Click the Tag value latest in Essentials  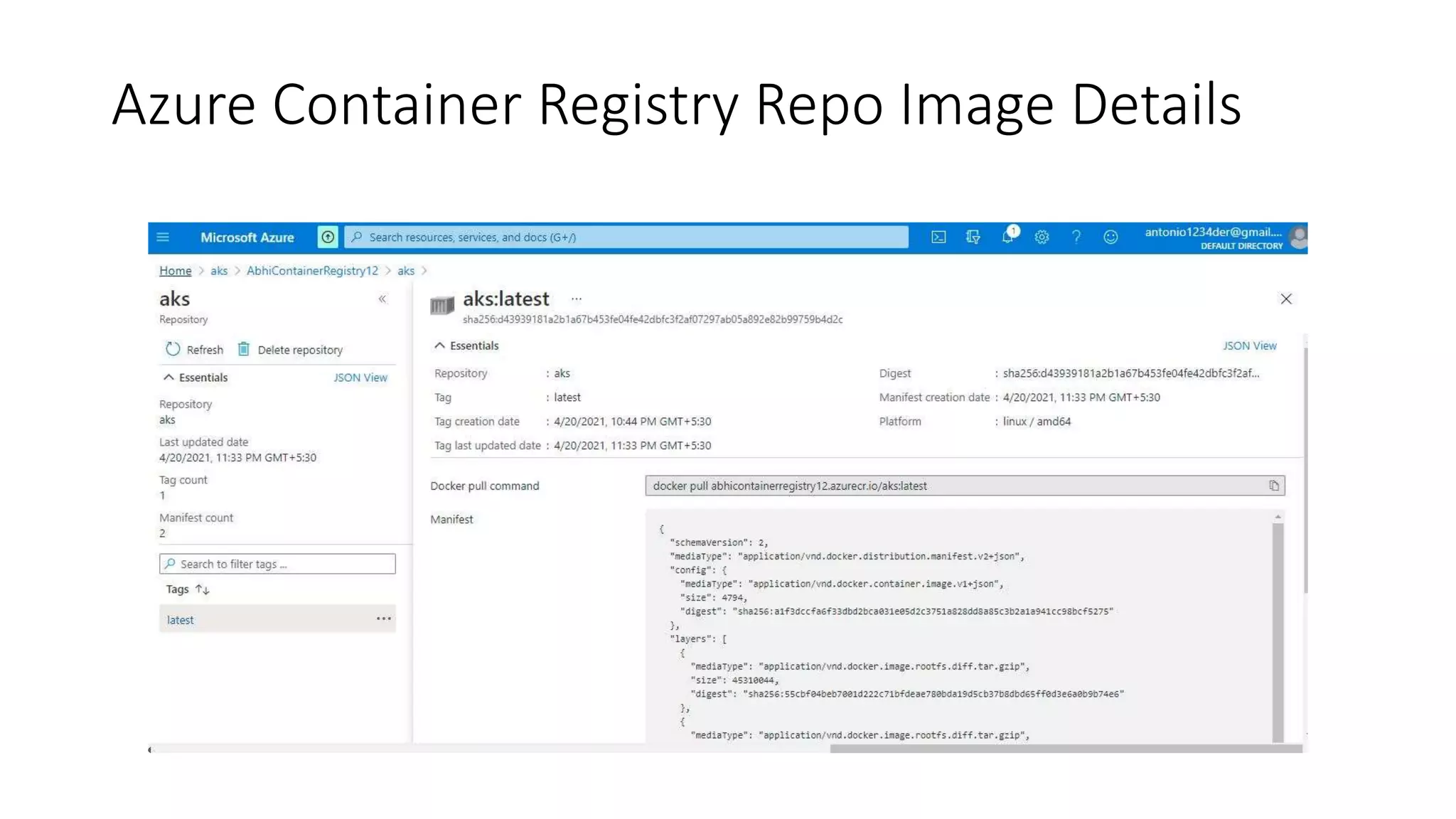click(567, 397)
